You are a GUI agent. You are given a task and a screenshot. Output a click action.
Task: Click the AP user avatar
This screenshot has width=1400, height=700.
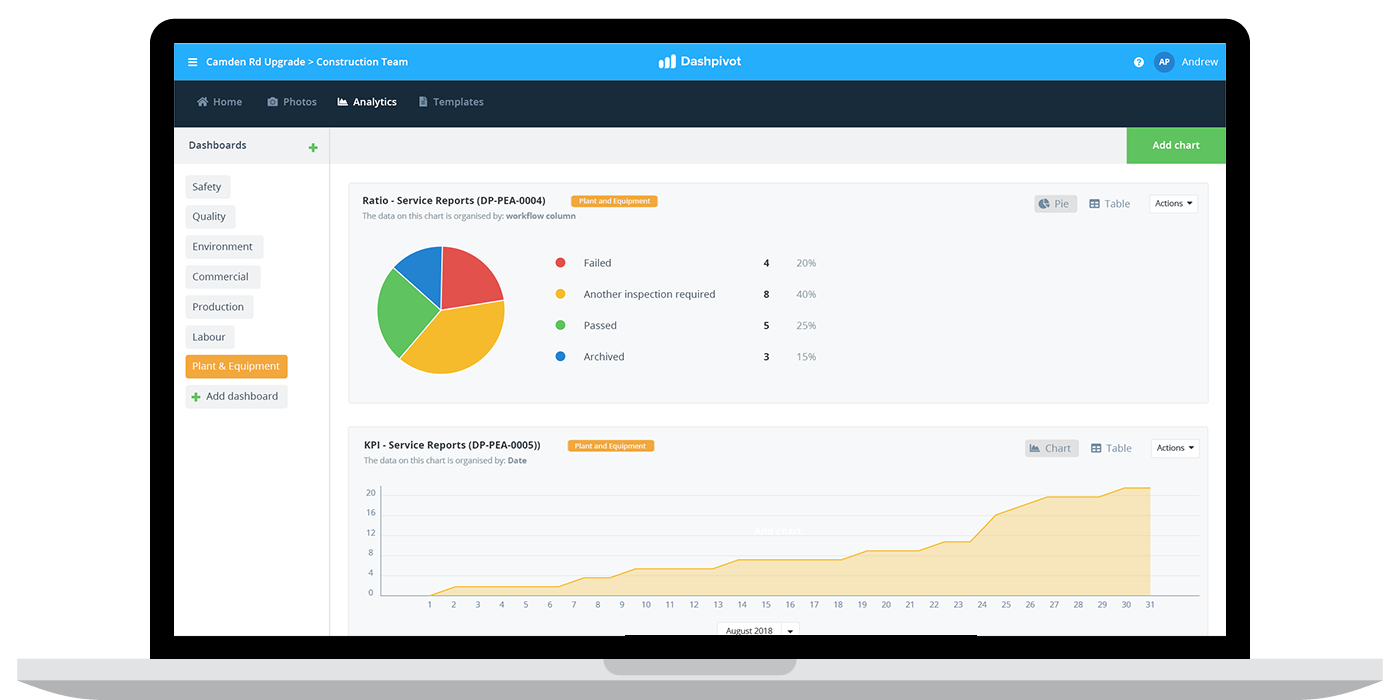click(1164, 62)
